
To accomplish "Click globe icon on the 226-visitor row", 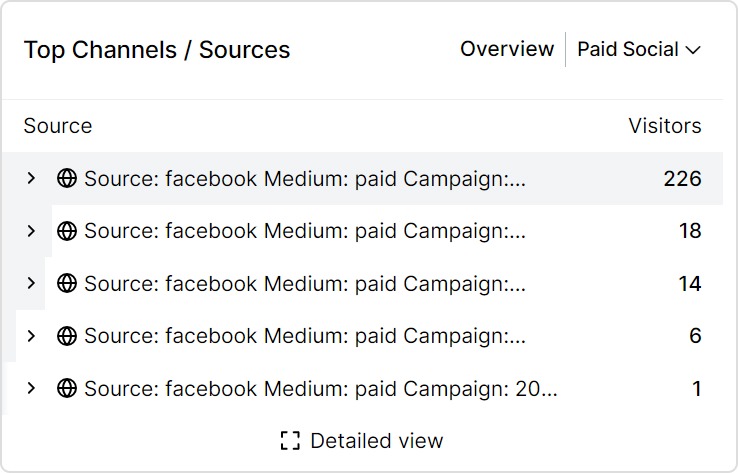I will [x=67, y=179].
